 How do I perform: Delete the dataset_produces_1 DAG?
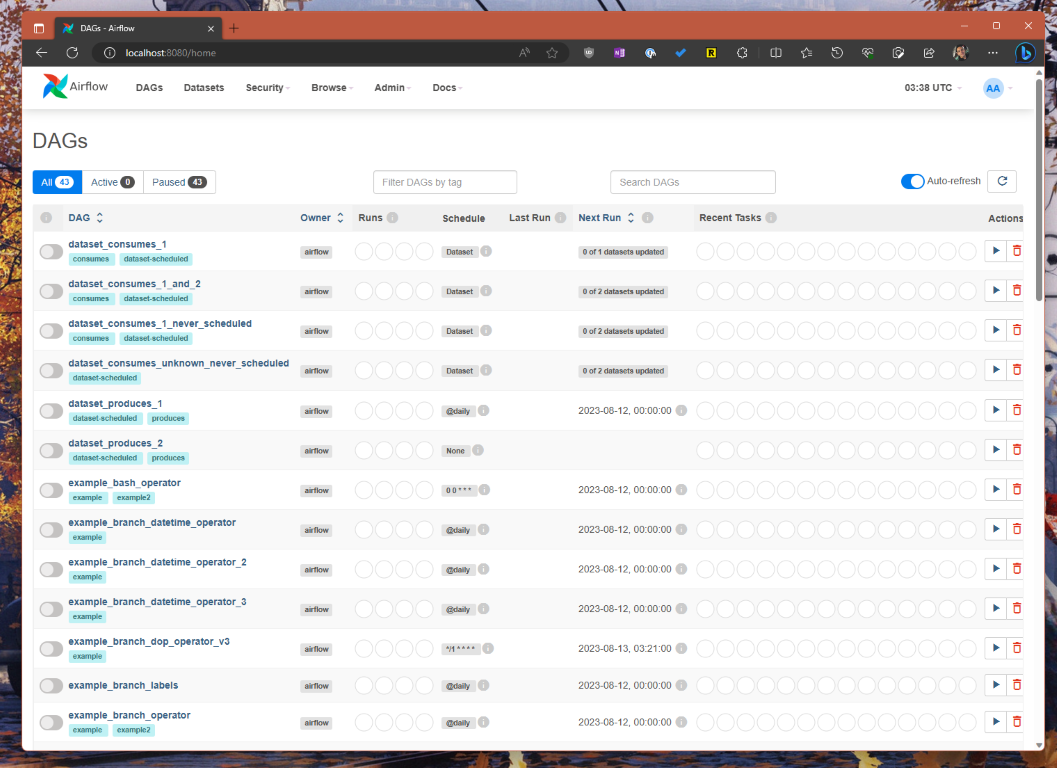click(1017, 410)
